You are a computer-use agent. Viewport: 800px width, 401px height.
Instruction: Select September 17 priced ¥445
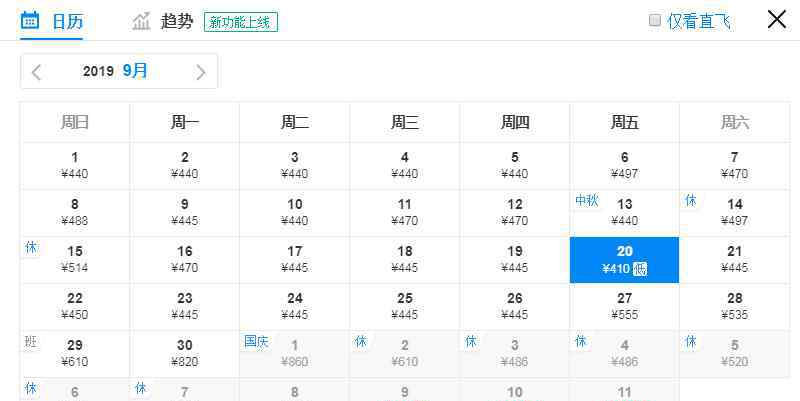click(294, 260)
